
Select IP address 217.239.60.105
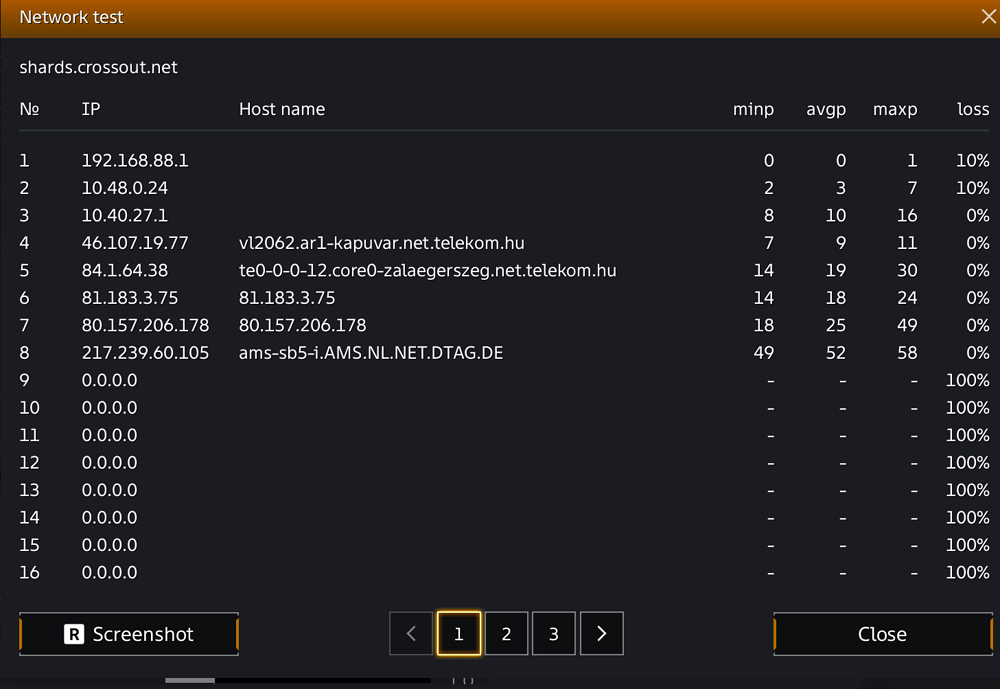pos(145,352)
